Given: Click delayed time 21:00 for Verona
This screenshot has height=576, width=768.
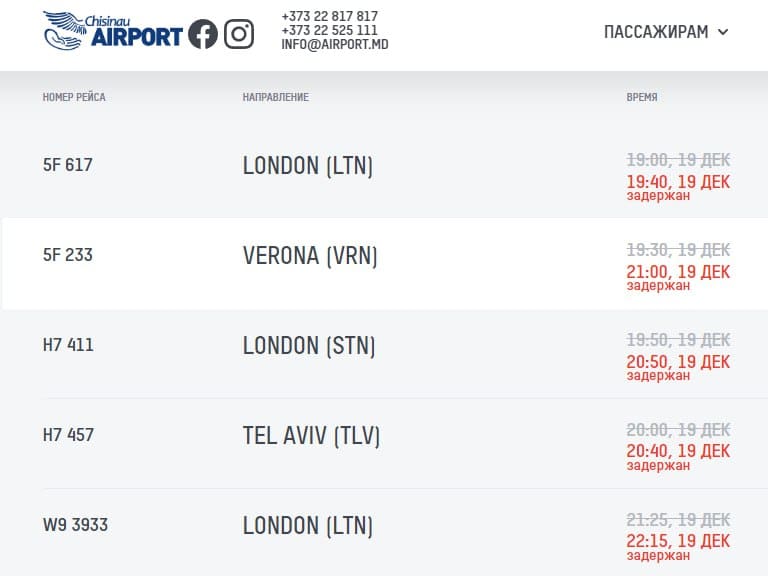Looking at the screenshot, I should (678, 272).
